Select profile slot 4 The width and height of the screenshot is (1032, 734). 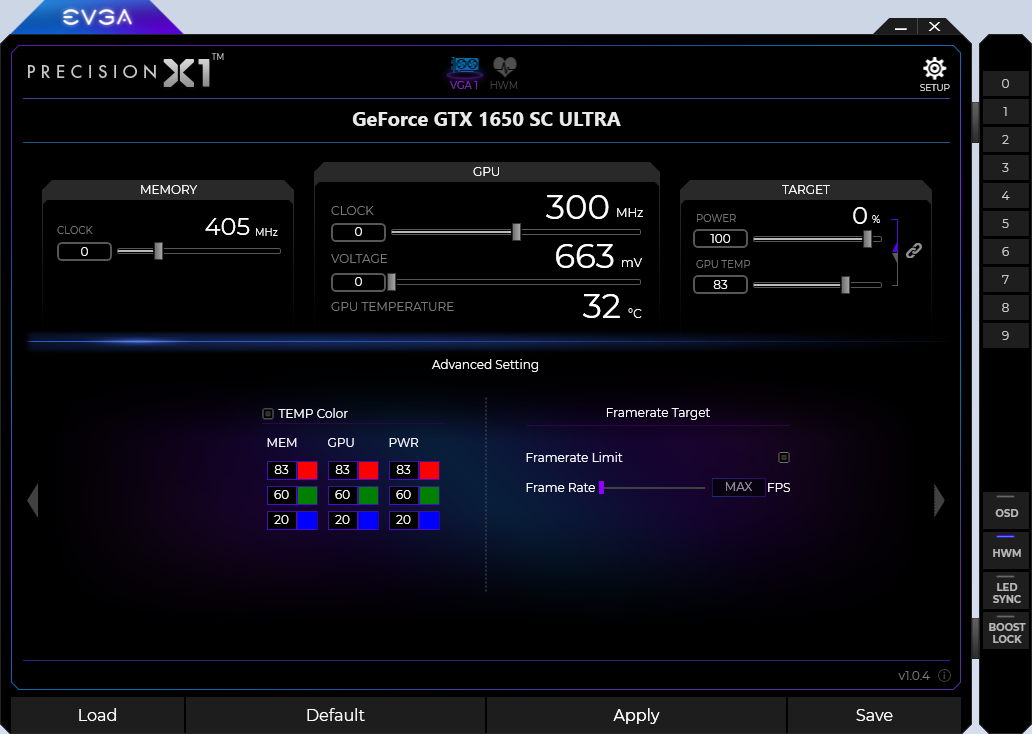[1005, 196]
